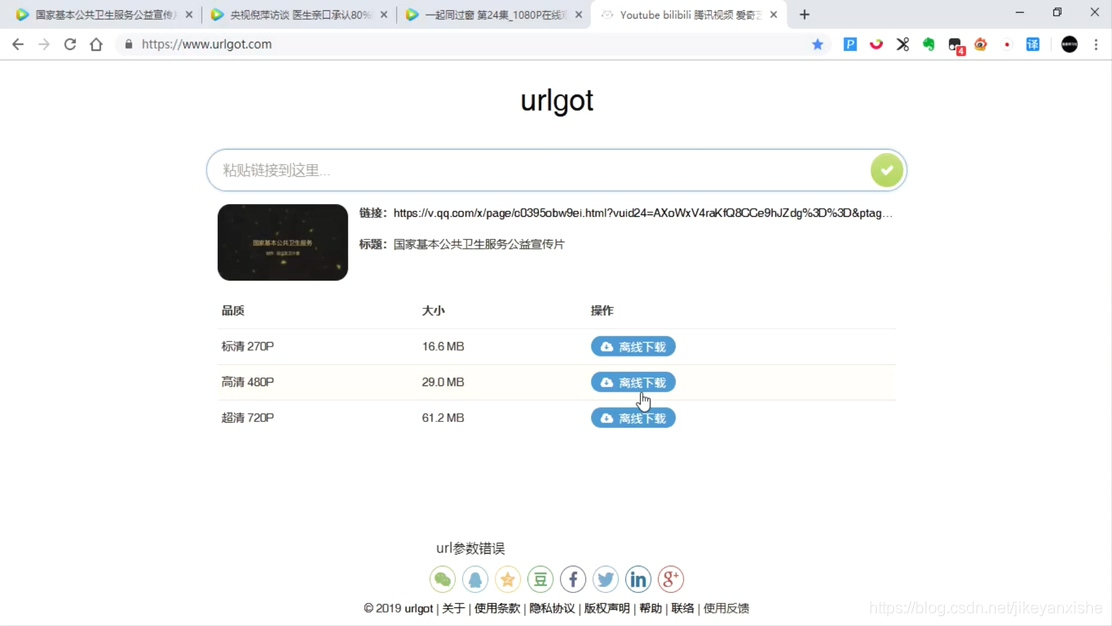Download the 高清 480P version offline

coord(633,382)
